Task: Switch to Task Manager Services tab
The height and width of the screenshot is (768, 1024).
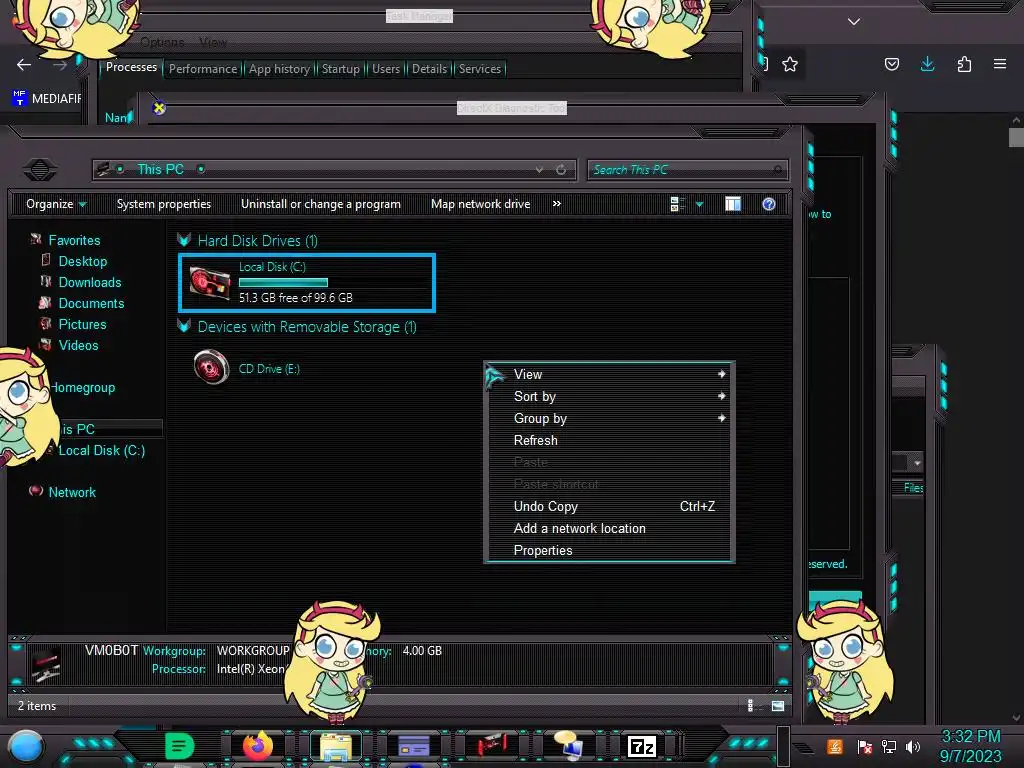Action: pos(479,69)
